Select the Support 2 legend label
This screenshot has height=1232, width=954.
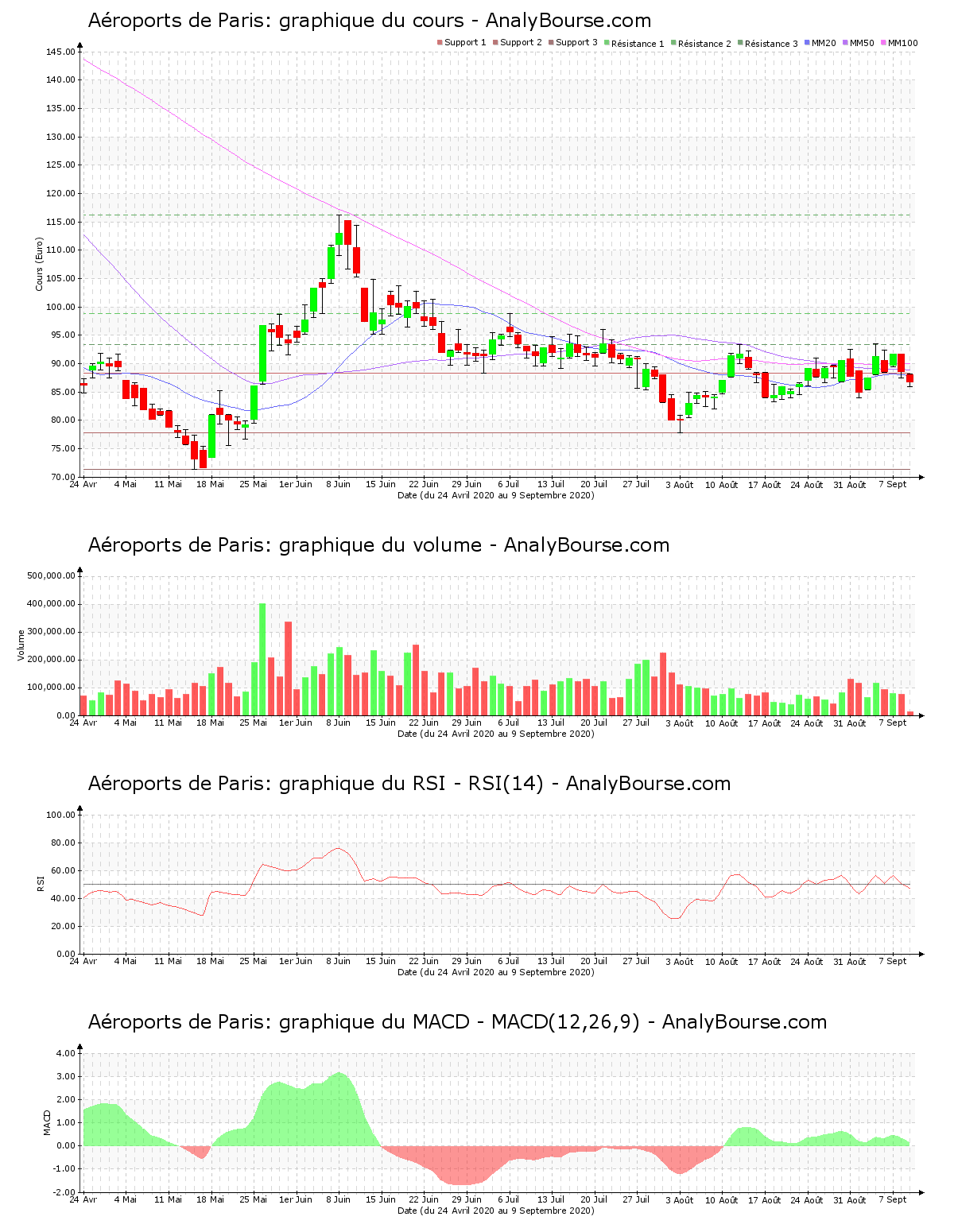(521, 43)
